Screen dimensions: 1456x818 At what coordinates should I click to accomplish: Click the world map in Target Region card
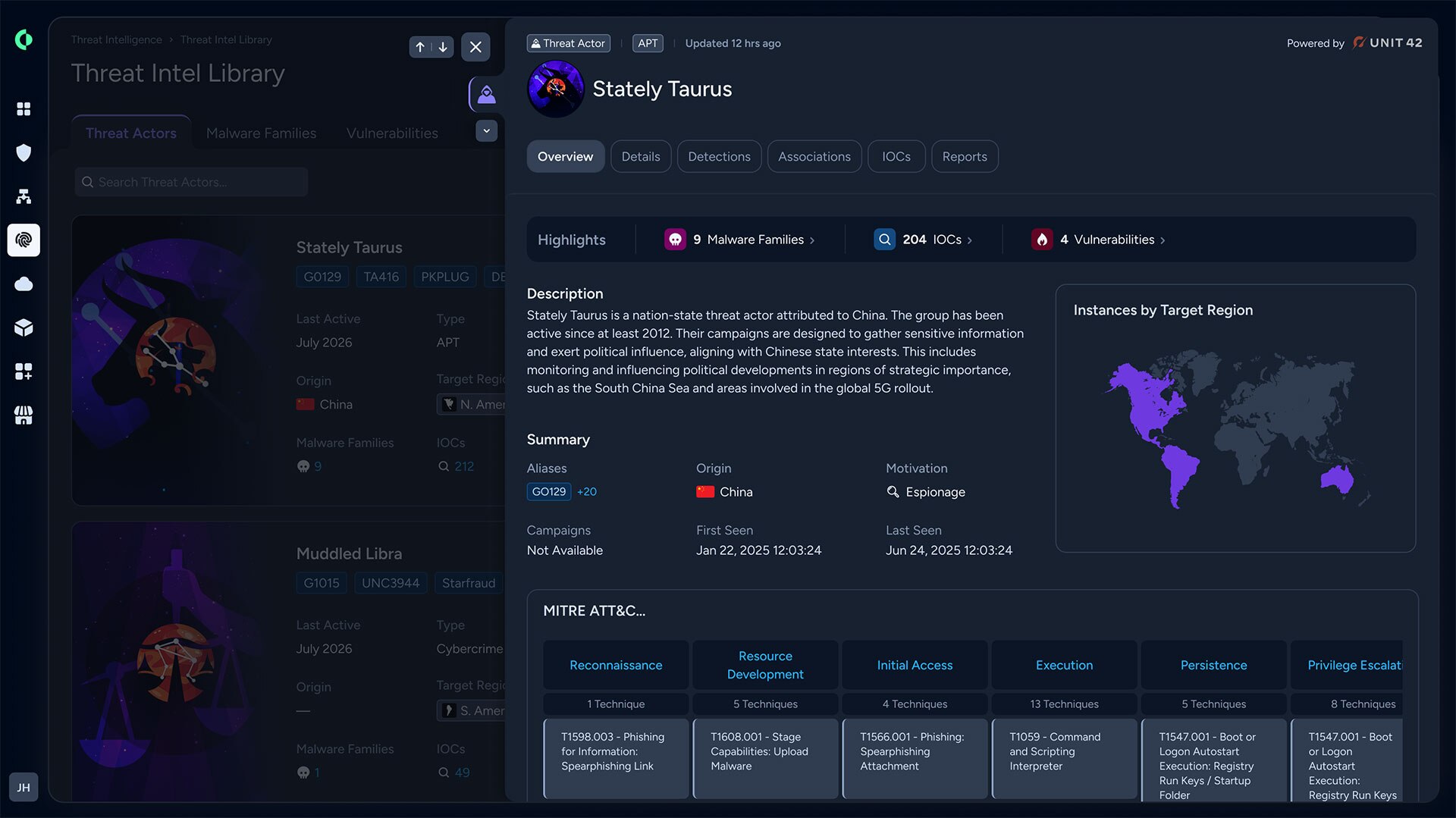click(1238, 428)
